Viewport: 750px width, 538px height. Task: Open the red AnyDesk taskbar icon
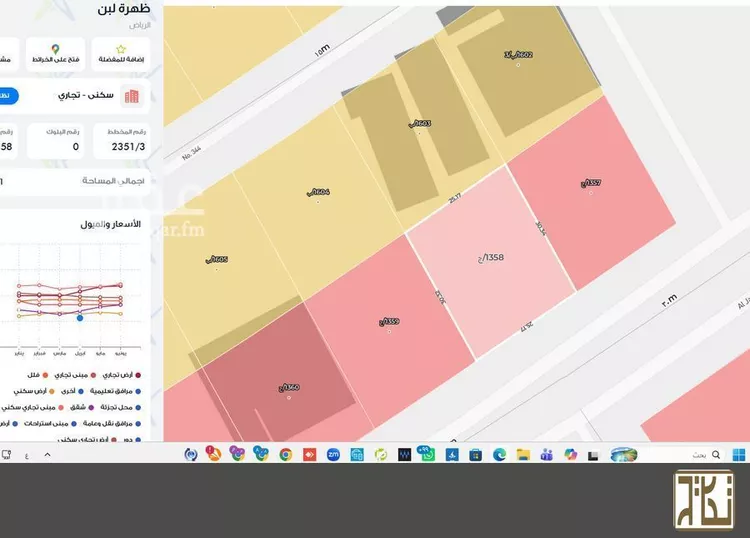pos(309,454)
